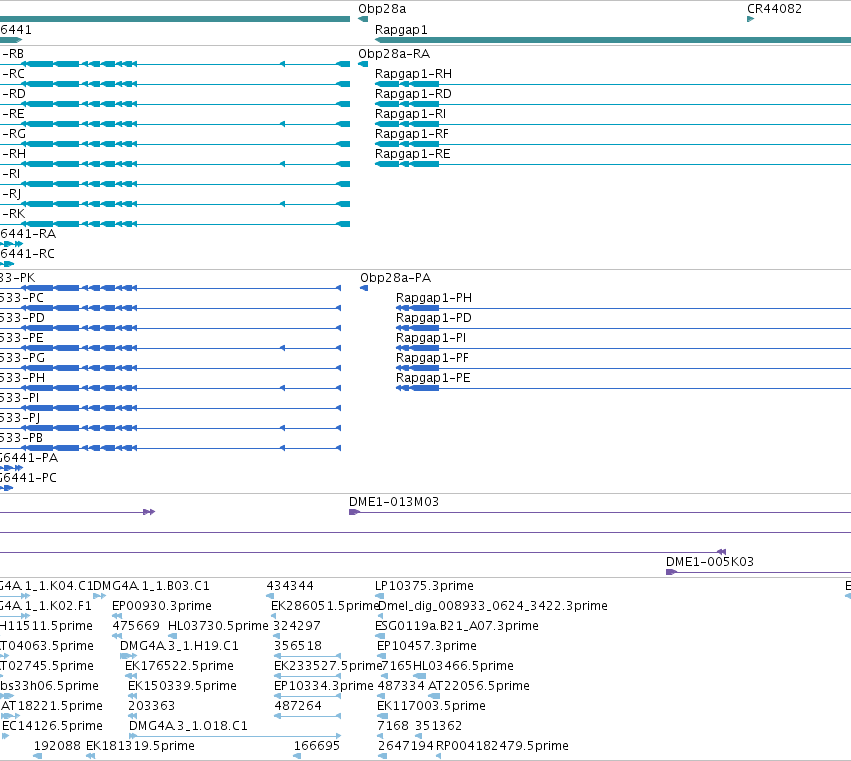
Task: Select EST label EK176522.5prime
Action: tap(179, 667)
